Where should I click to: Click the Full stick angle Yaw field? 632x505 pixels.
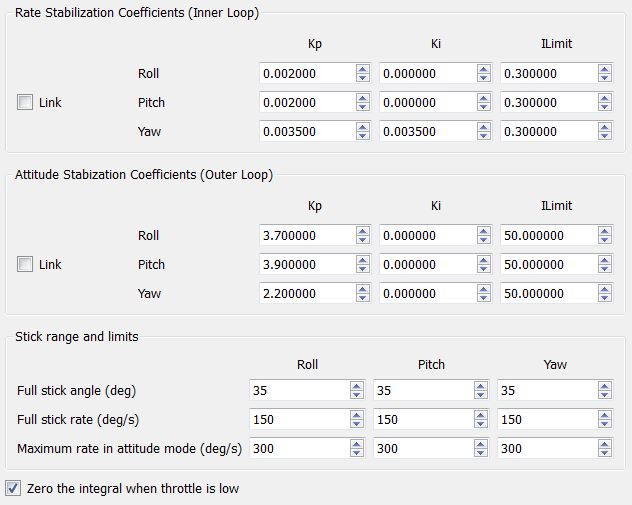(546, 391)
